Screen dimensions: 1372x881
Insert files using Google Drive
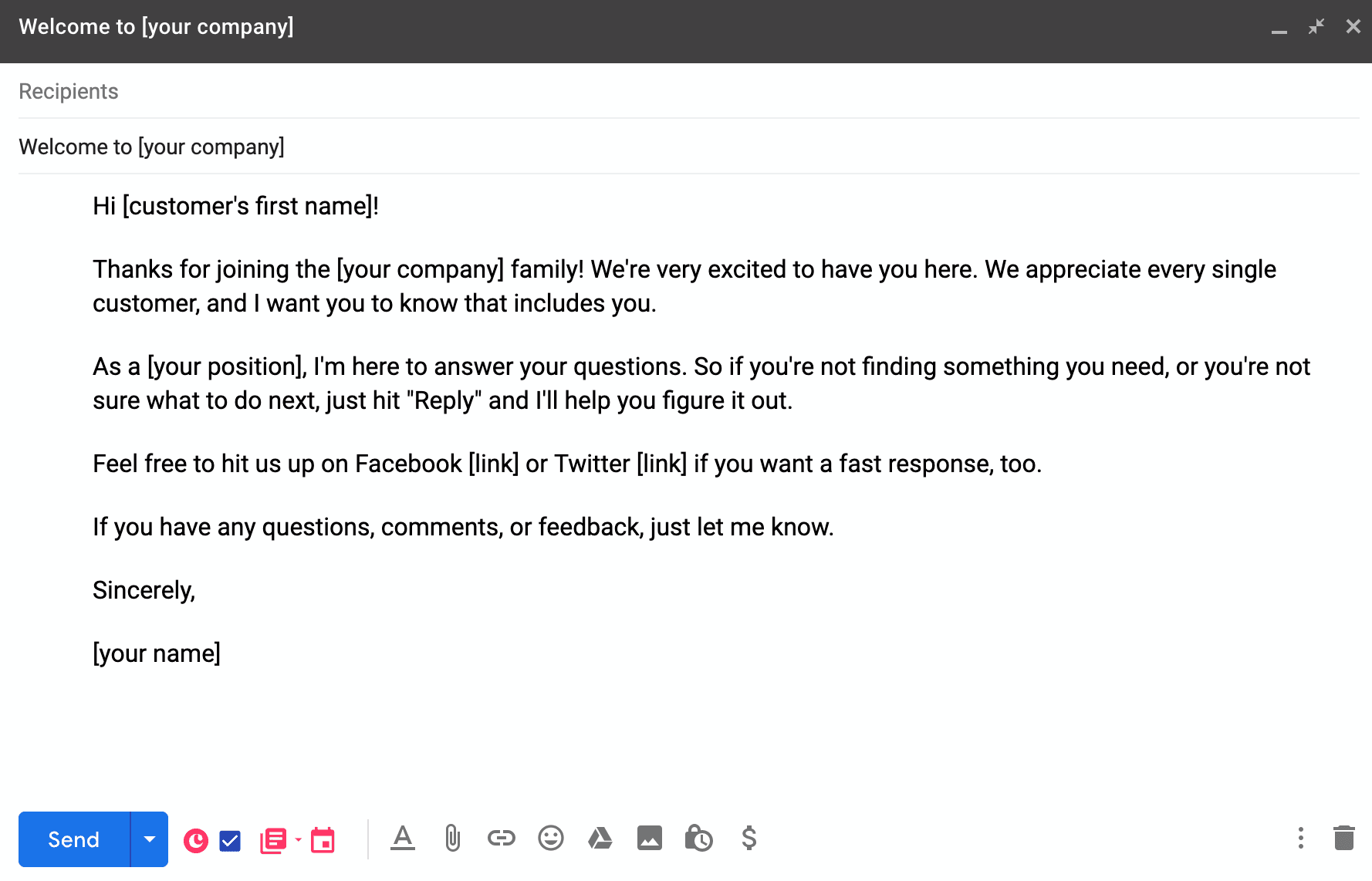pyautogui.click(x=600, y=838)
